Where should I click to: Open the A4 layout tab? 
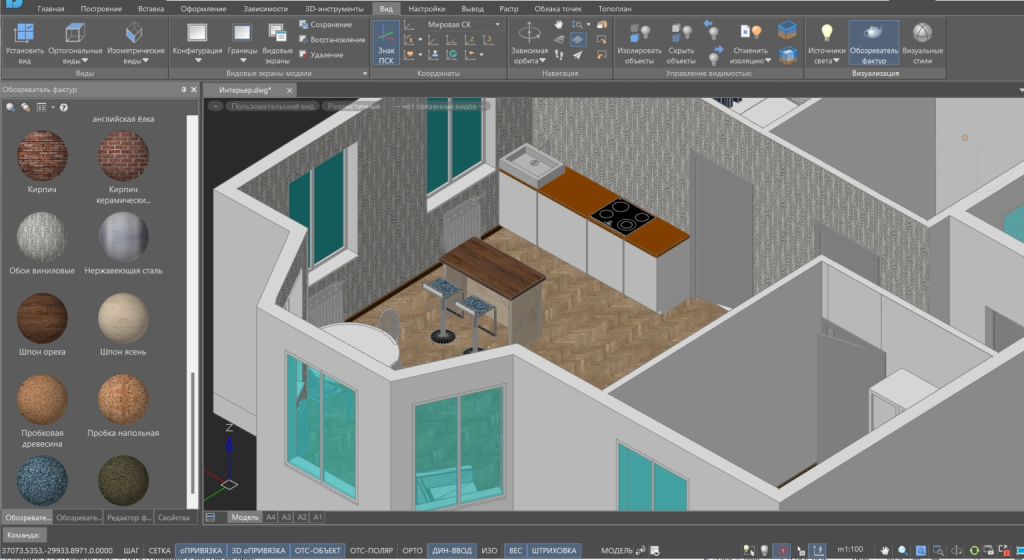pos(270,517)
